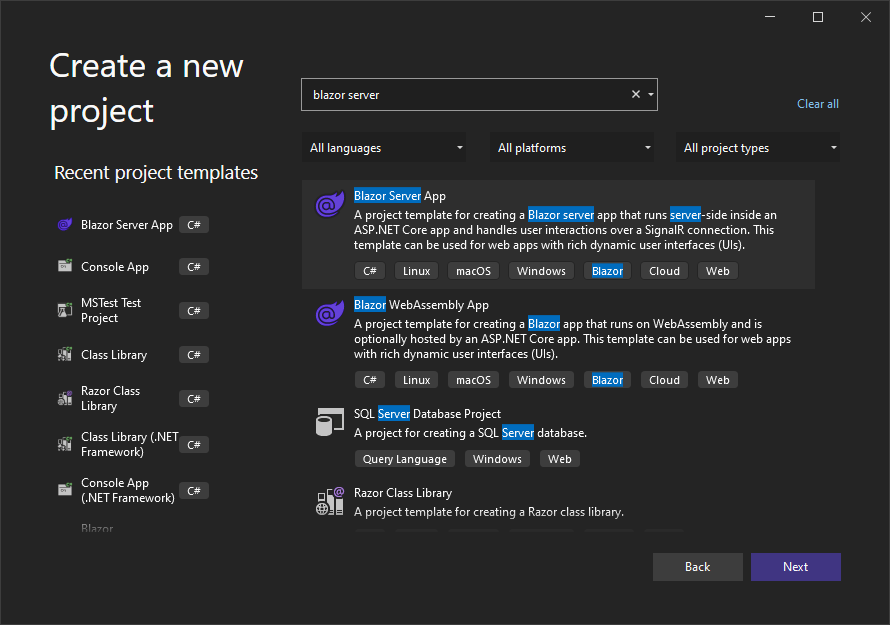Maximize the Create a new project window
890x625 pixels.
point(818,17)
